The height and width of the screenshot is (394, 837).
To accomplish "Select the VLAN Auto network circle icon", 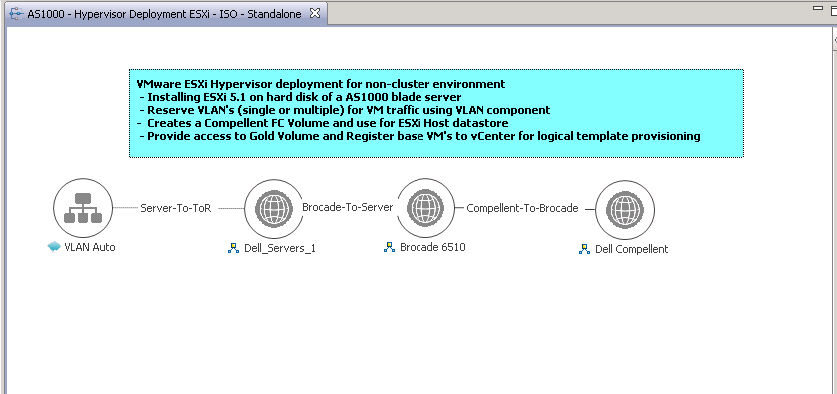I will pos(83,208).
